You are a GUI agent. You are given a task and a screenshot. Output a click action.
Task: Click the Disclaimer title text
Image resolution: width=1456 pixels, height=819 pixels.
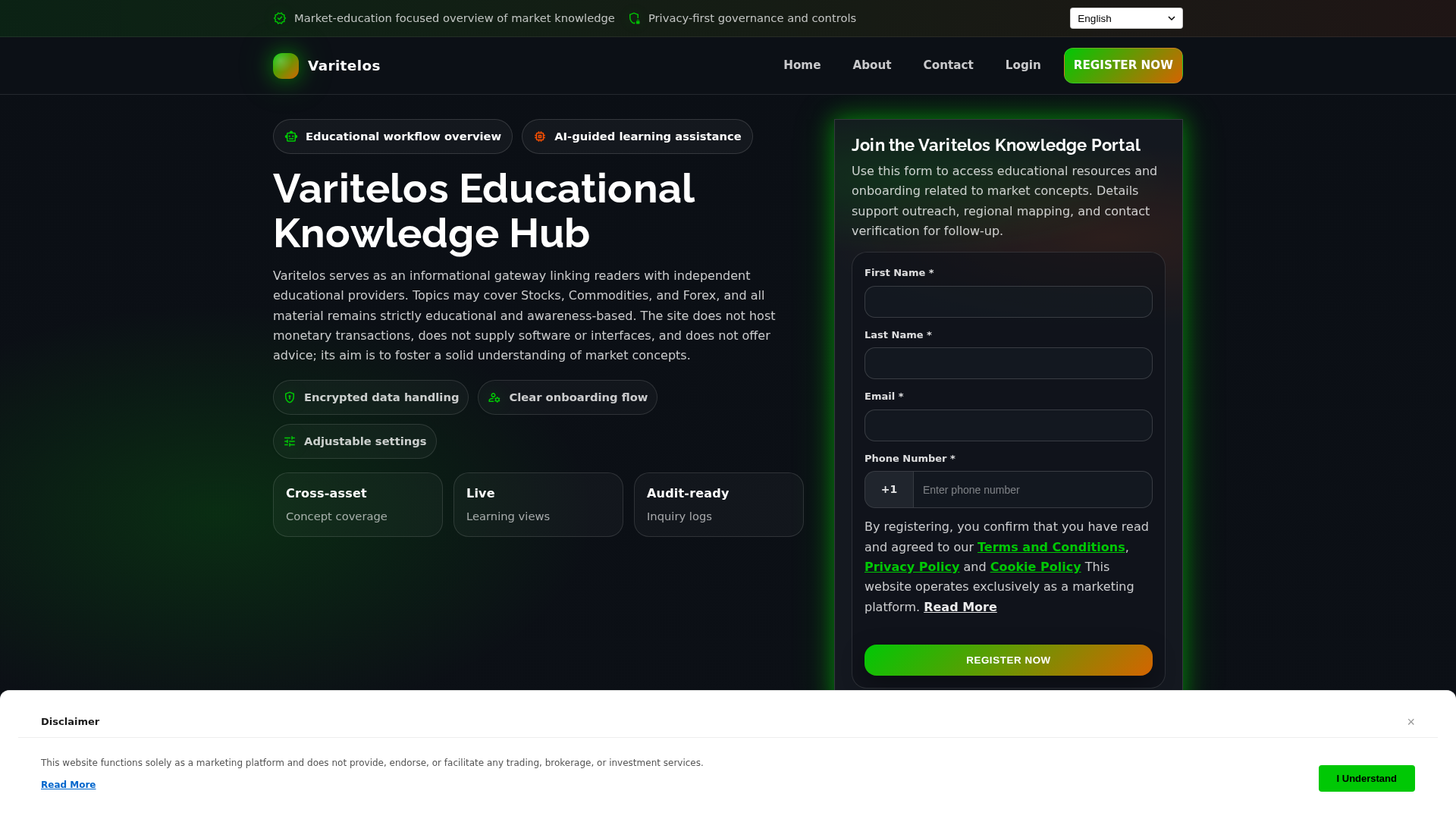[x=71, y=722]
